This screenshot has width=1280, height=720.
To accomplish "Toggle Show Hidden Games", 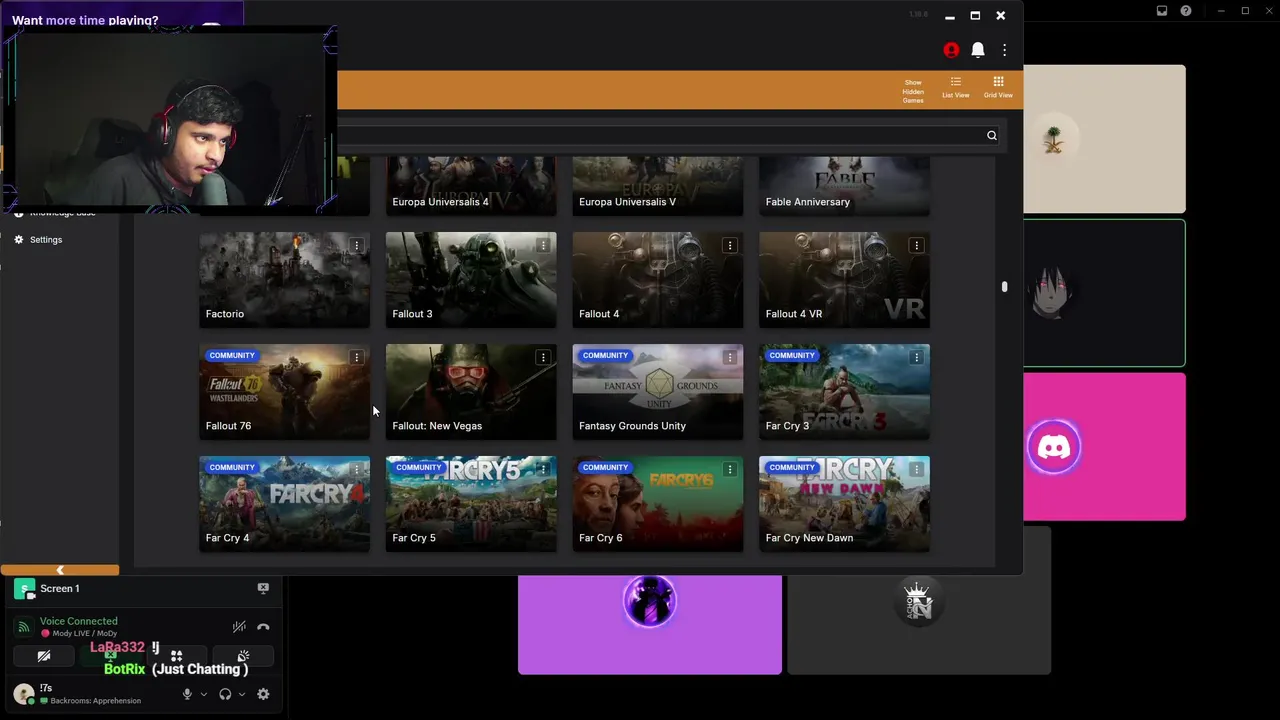I will click(913, 91).
